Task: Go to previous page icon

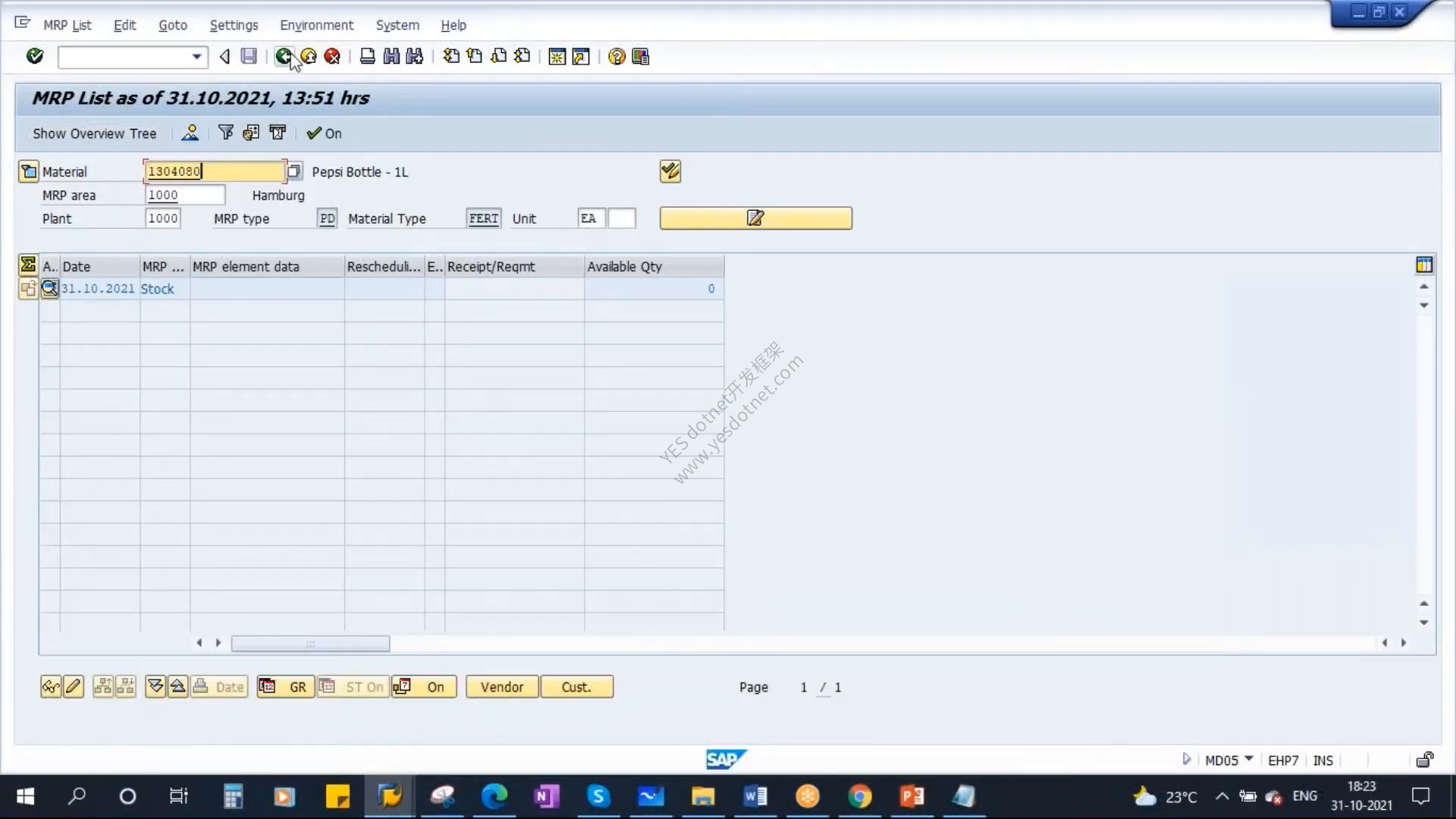Action: click(475, 56)
